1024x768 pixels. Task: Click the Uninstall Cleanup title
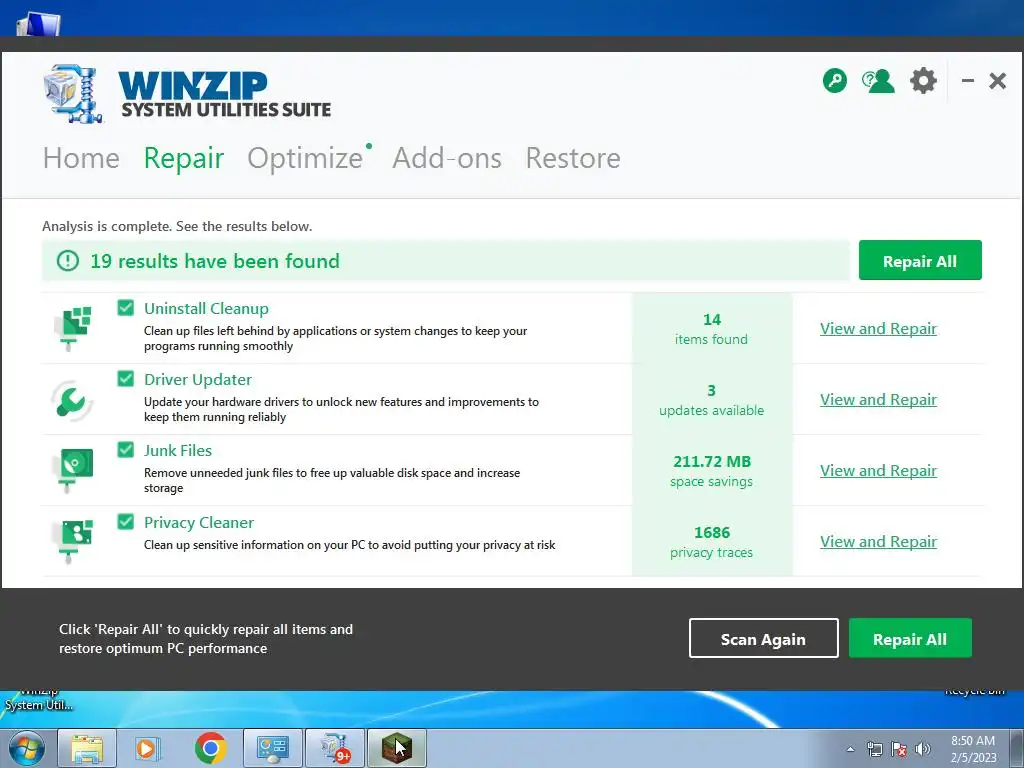pos(206,309)
